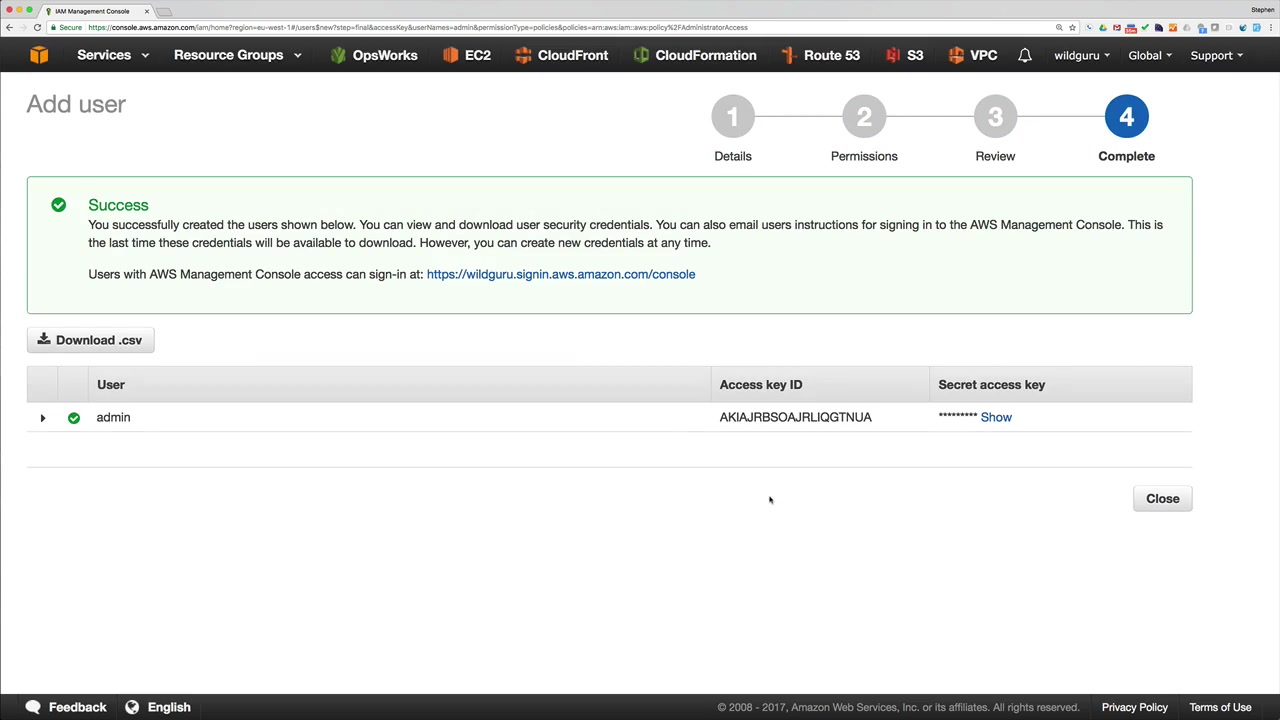The image size is (1280, 720).
Task: Open the notifications bell
Action: 1025,55
